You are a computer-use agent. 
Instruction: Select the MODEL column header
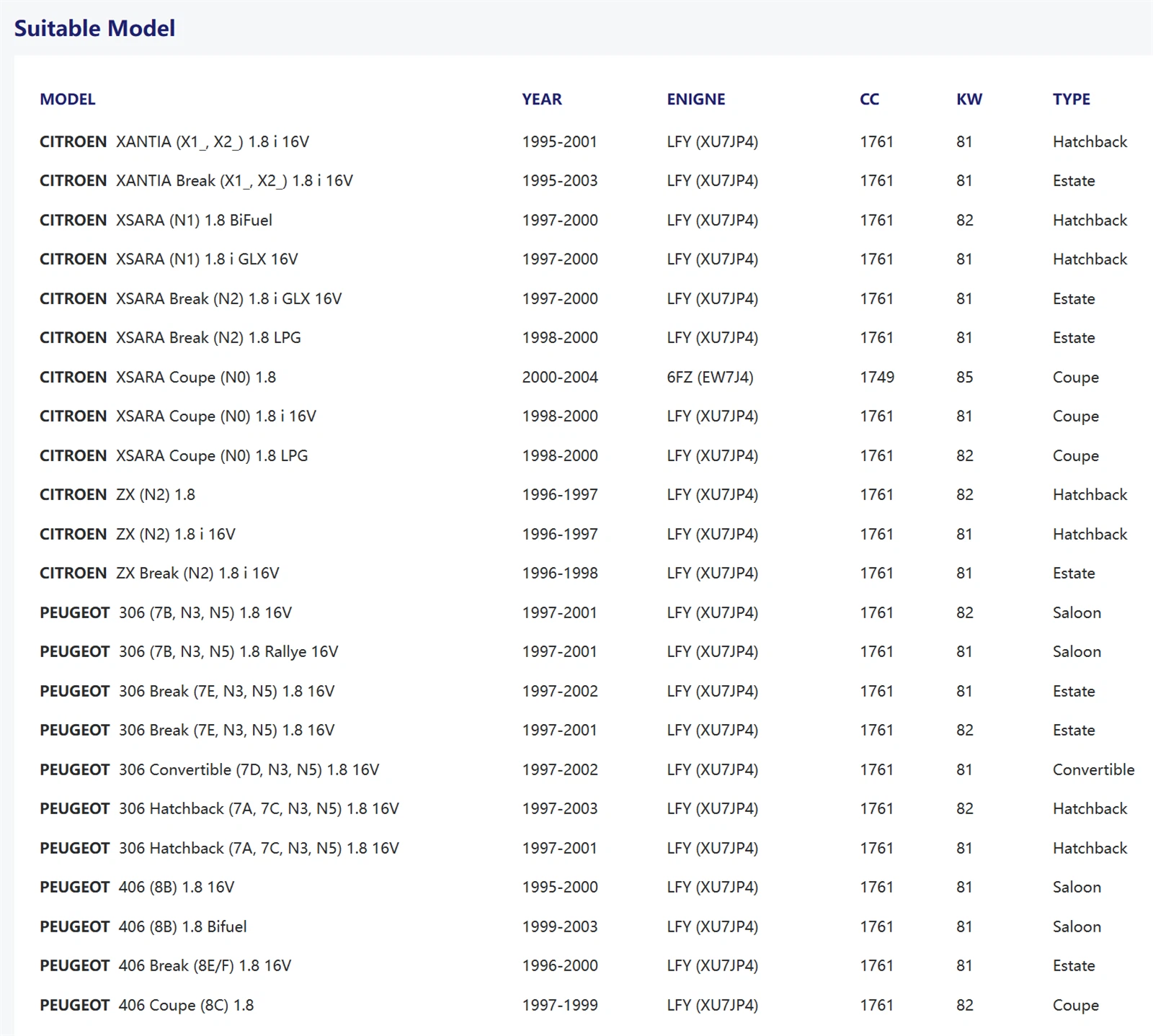click(x=68, y=99)
